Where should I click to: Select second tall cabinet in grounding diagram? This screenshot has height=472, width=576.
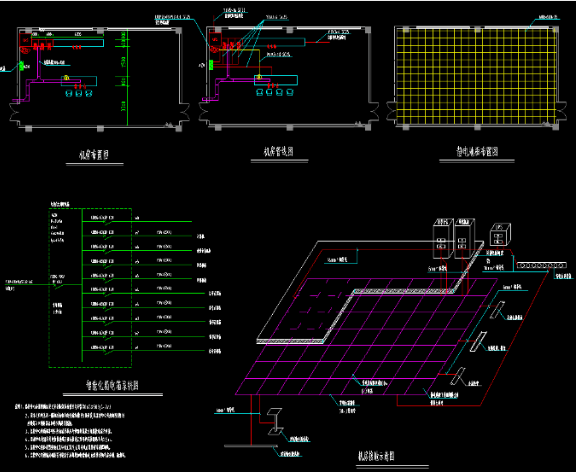tap(464, 238)
